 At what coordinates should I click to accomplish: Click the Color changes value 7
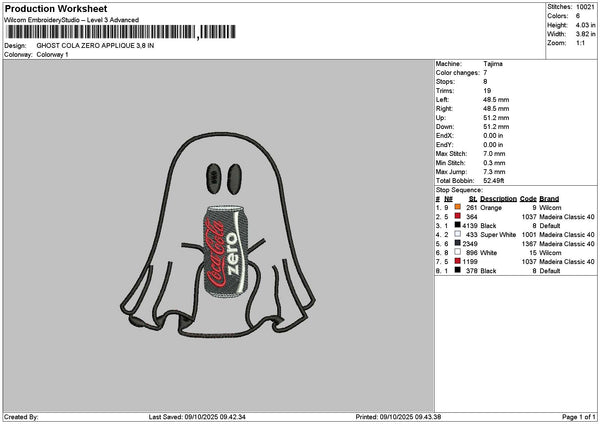485,73
